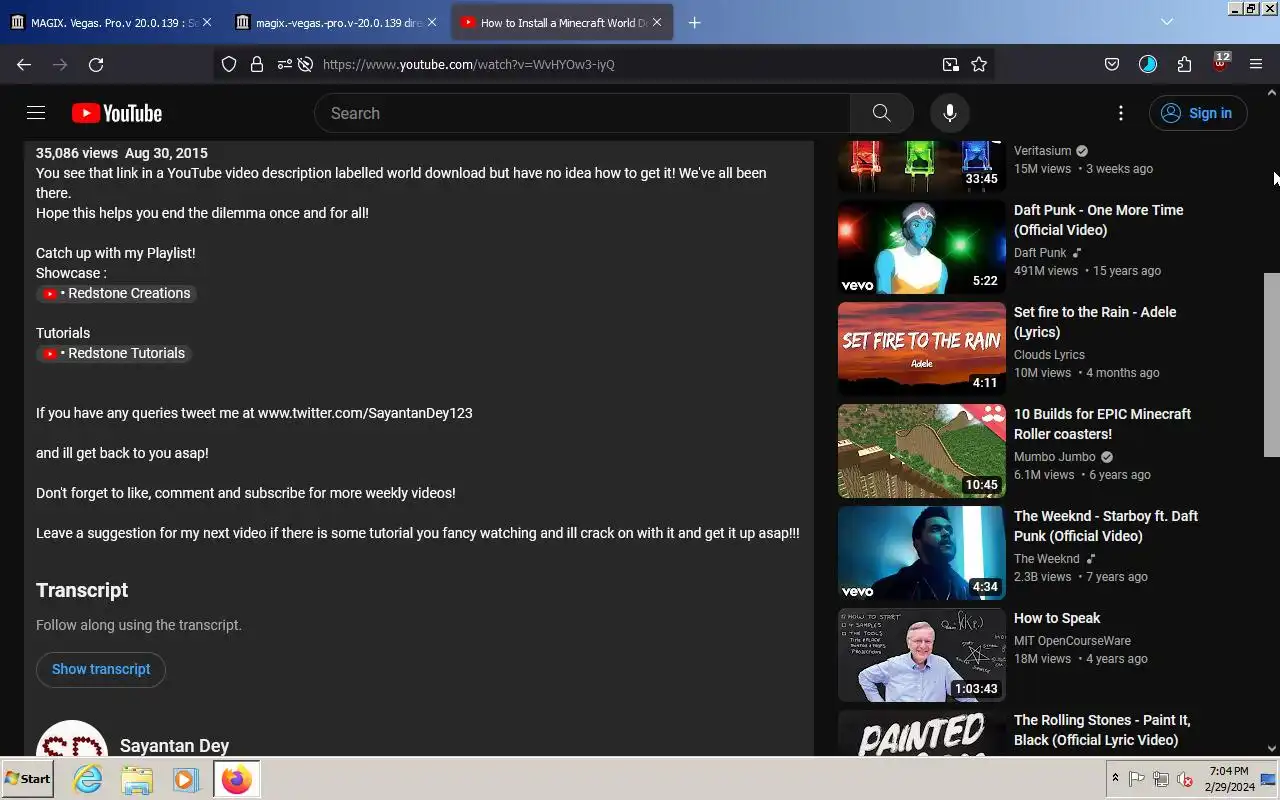The height and width of the screenshot is (800, 1280).
Task: Click the padlock site info icon
Action: (x=257, y=64)
